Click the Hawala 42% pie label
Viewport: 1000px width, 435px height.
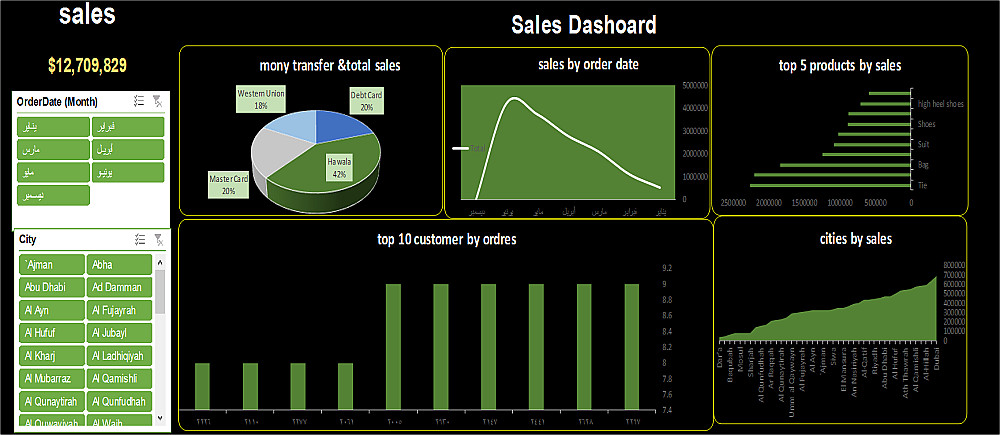[340, 166]
